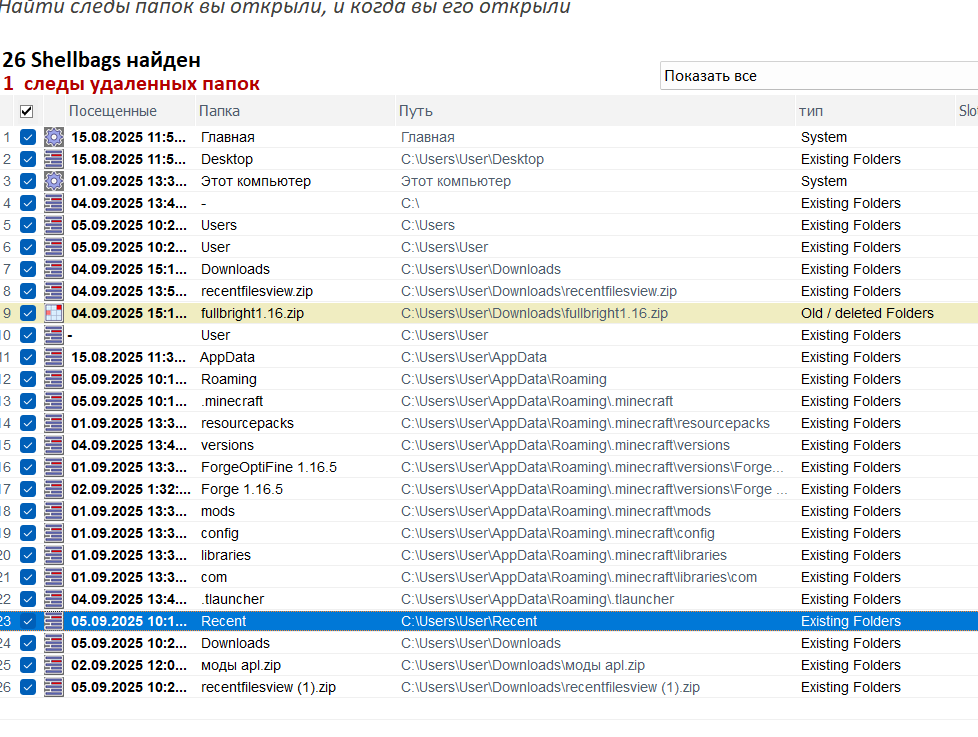Click folder icon of моды apl.zip row
Viewport: 978px width, 737px height.
click(54, 665)
